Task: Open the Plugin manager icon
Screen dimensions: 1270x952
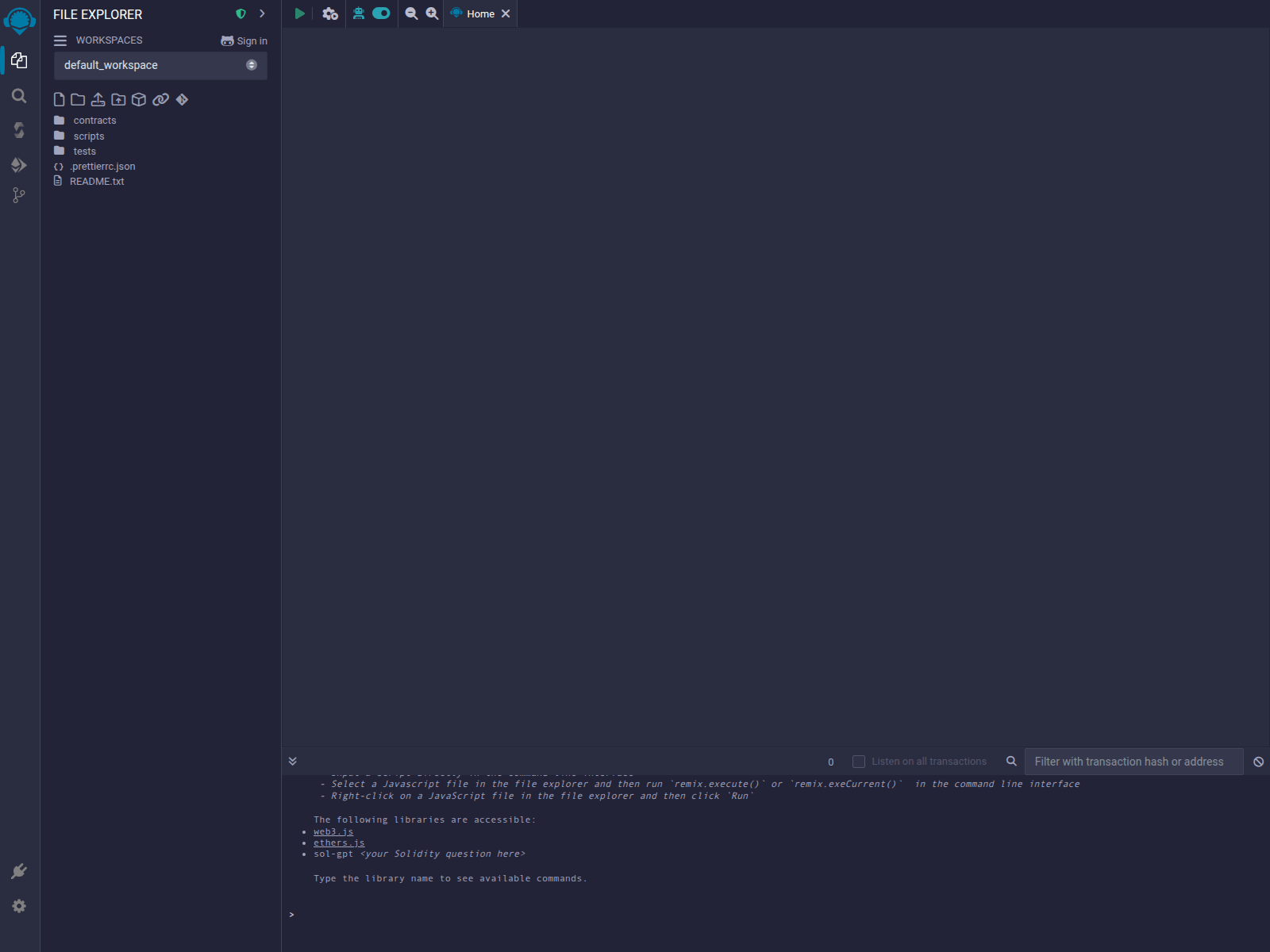Action: [x=19, y=871]
